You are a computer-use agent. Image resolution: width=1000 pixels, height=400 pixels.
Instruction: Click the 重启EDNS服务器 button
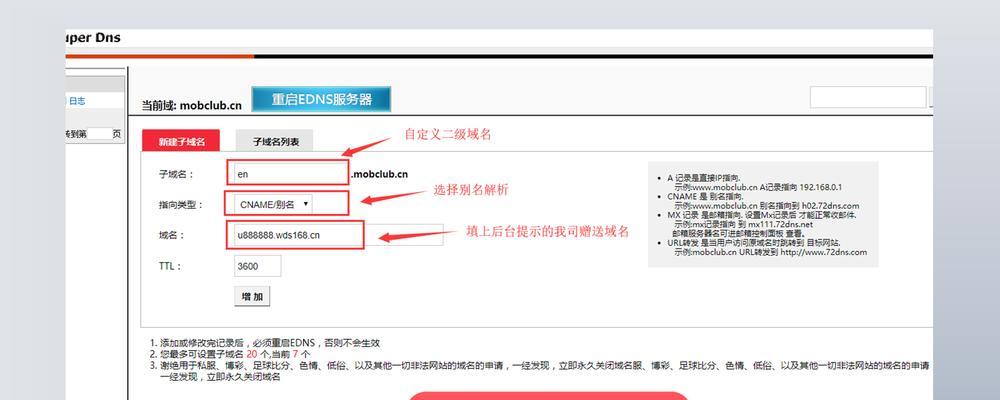click(x=321, y=99)
